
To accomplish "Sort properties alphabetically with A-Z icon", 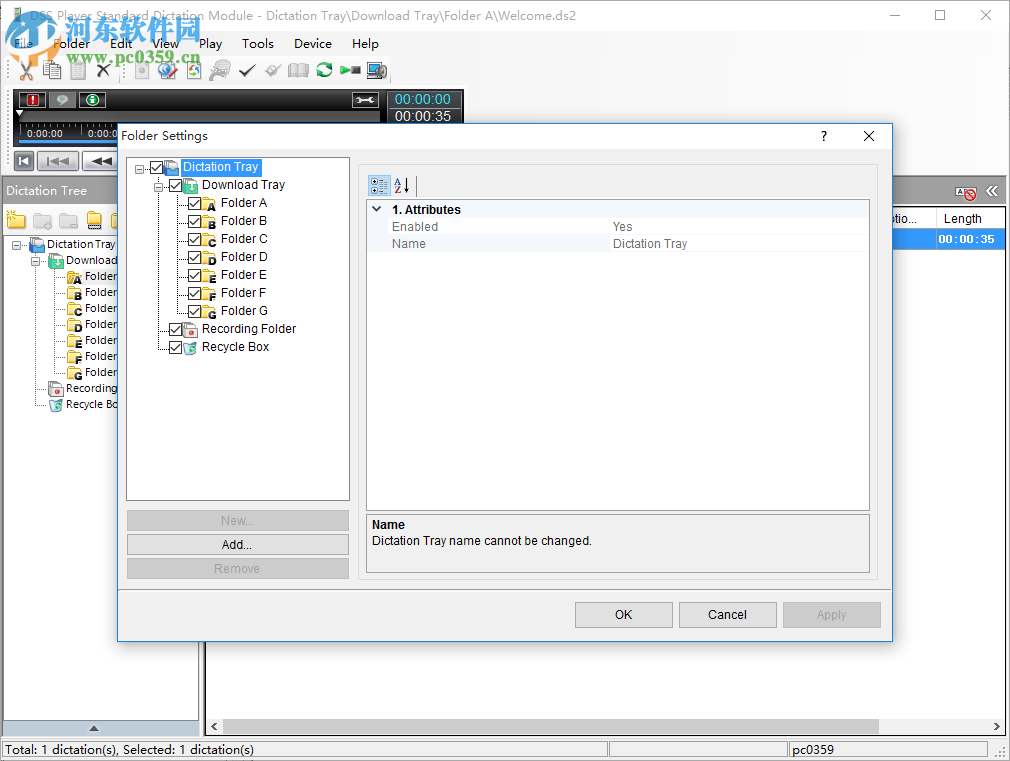I will (x=401, y=186).
